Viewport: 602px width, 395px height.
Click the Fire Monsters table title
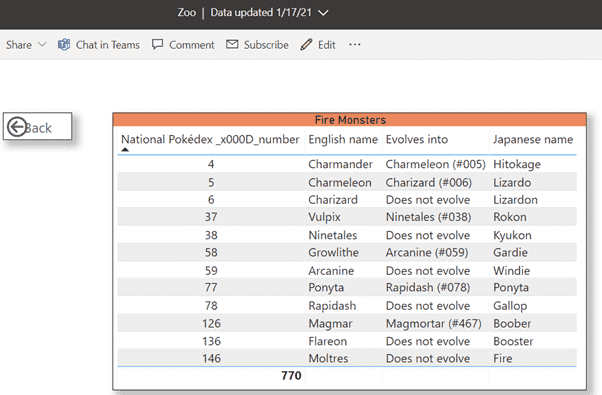pos(350,120)
